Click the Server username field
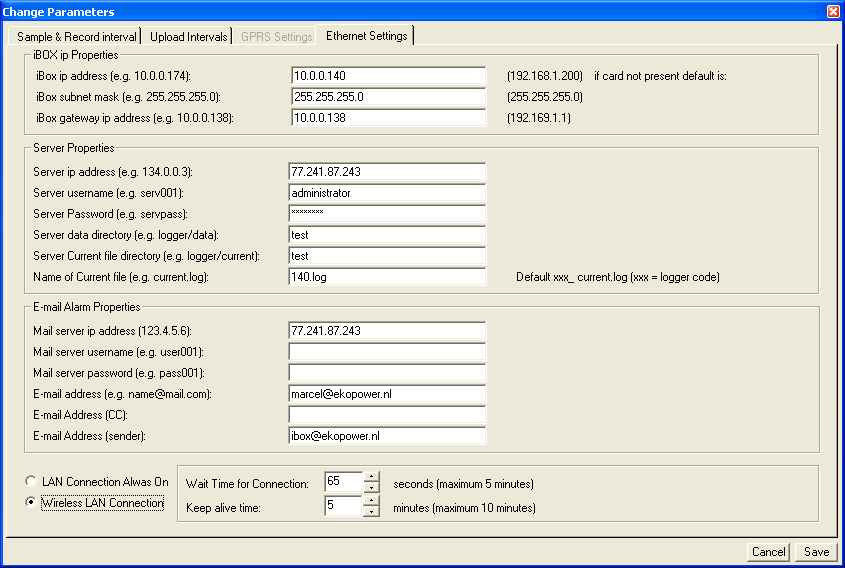The height and width of the screenshot is (568, 845). [386, 193]
